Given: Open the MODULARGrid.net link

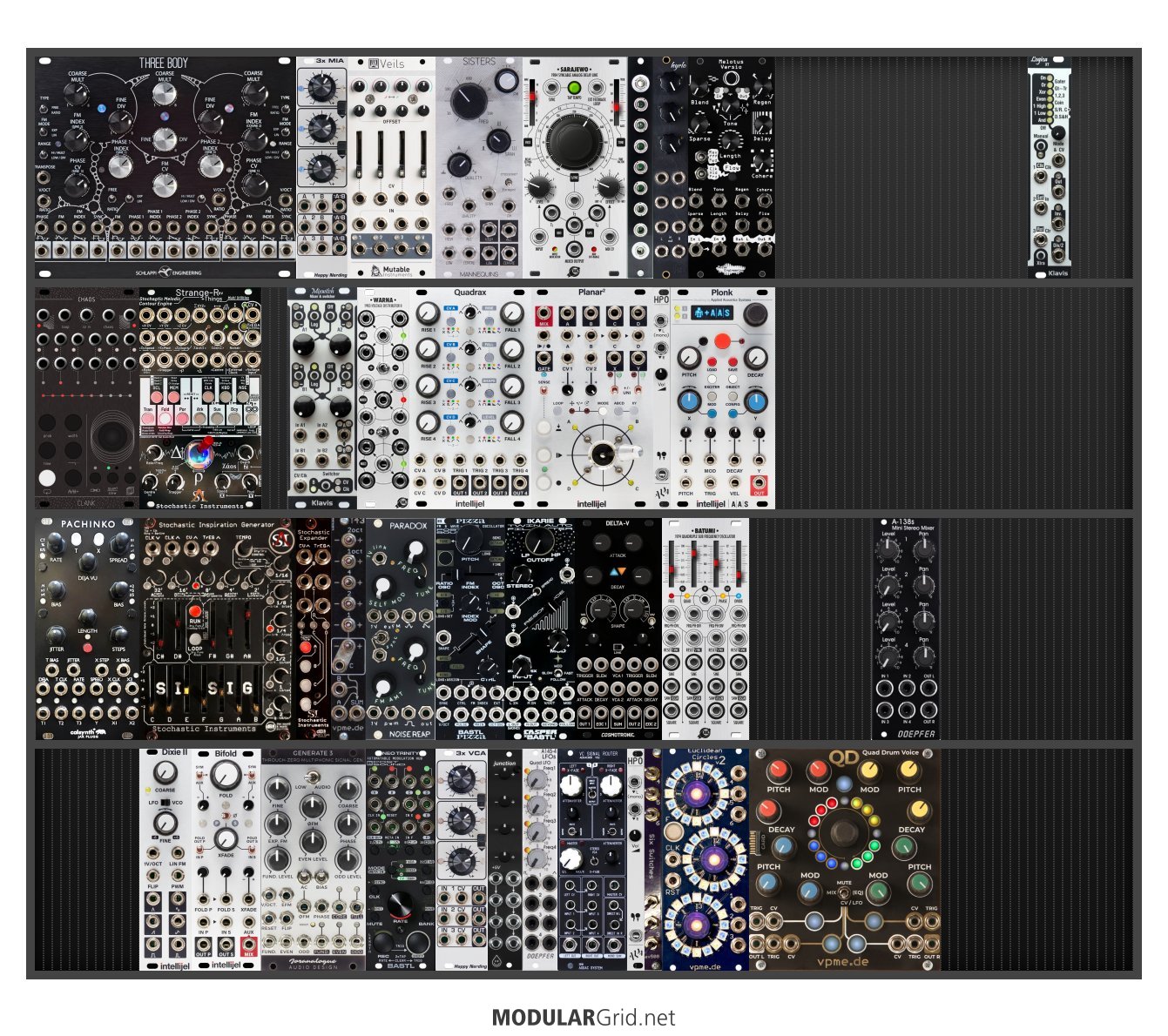Looking at the screenshot, I should coord(584,1017).
